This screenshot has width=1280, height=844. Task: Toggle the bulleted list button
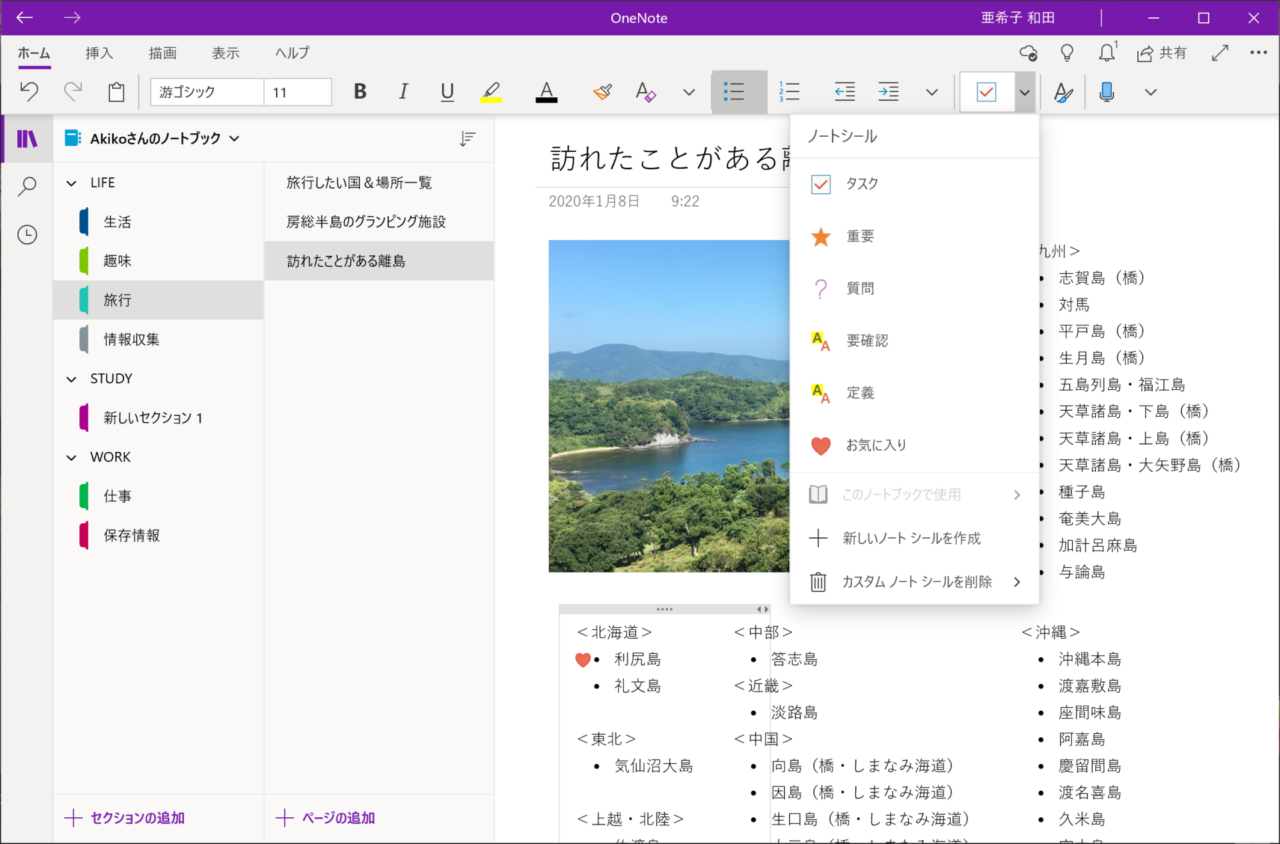tap(734, 92)
